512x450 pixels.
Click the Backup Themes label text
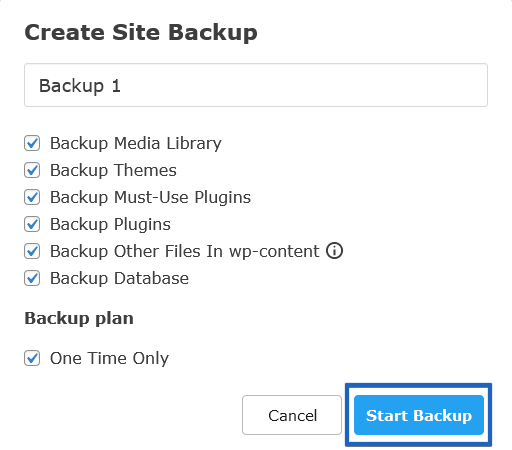coord(113,170)
